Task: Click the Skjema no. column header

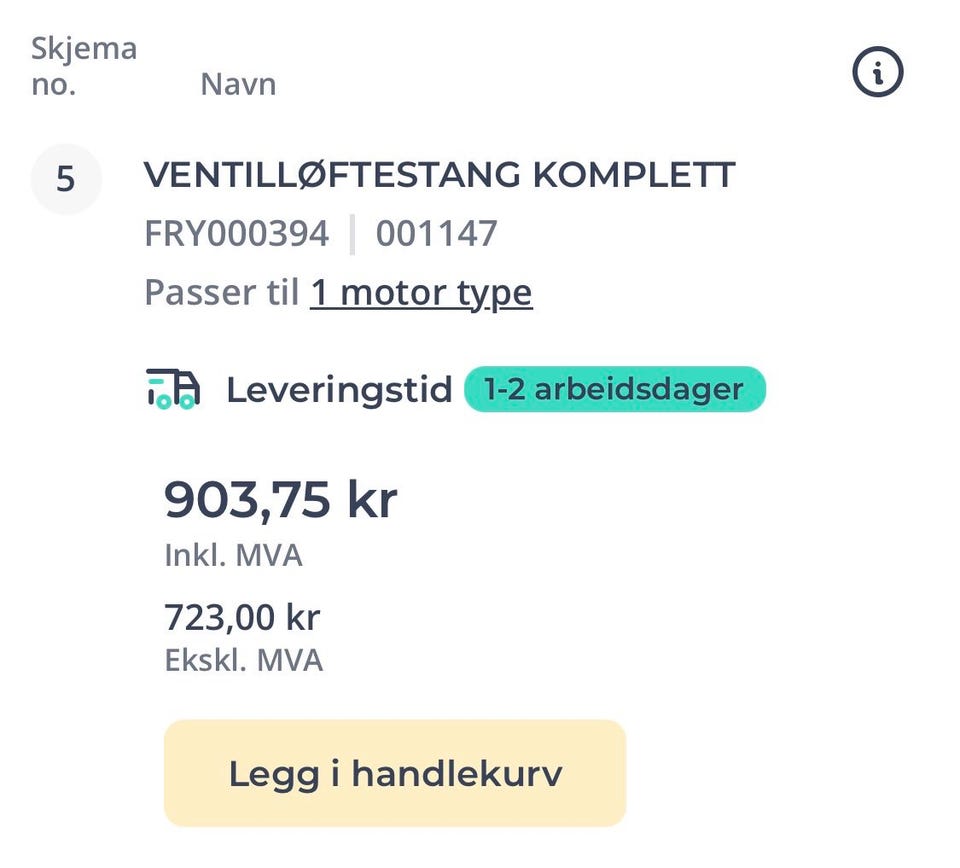Action: click(83, 66)
